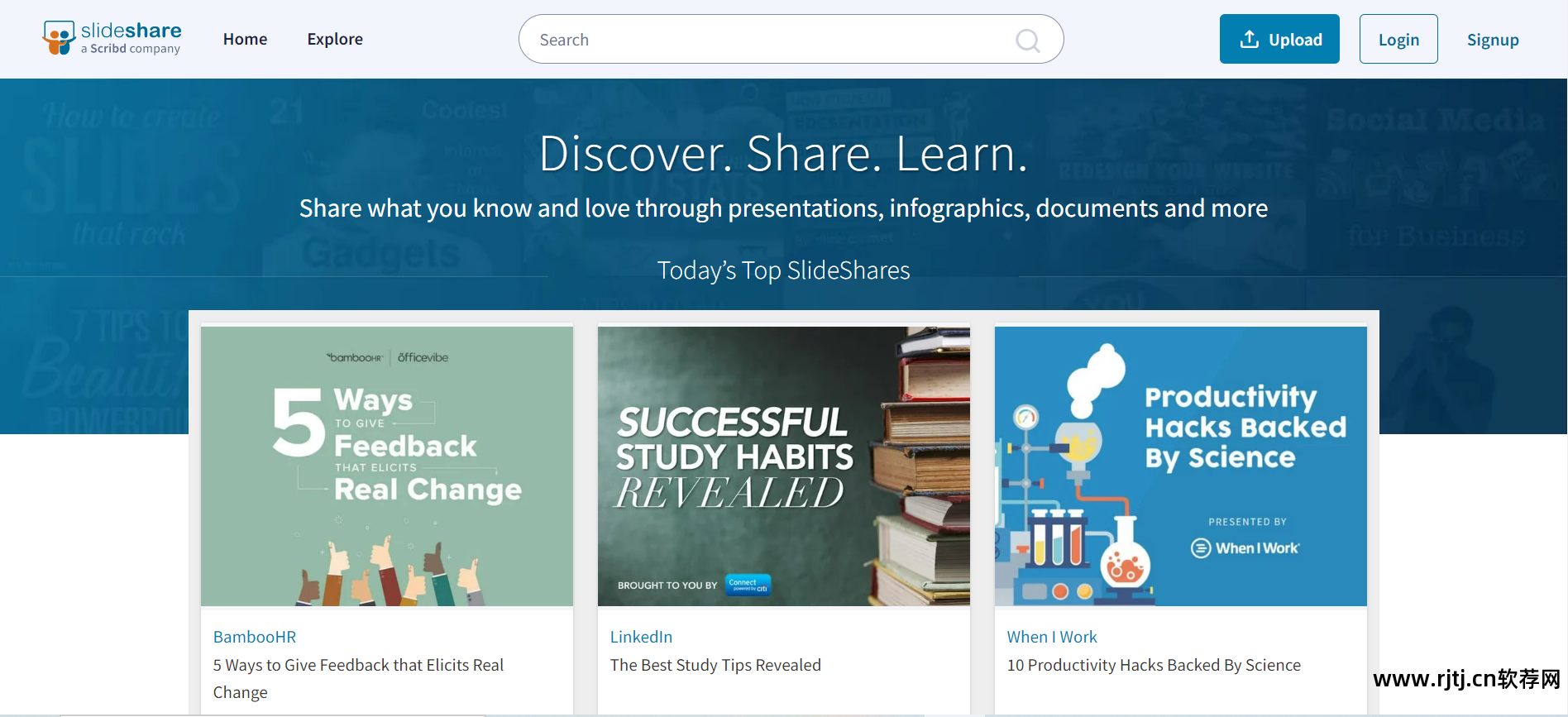Open the Successful Study Habits thumbnail

tap(783, 466)
